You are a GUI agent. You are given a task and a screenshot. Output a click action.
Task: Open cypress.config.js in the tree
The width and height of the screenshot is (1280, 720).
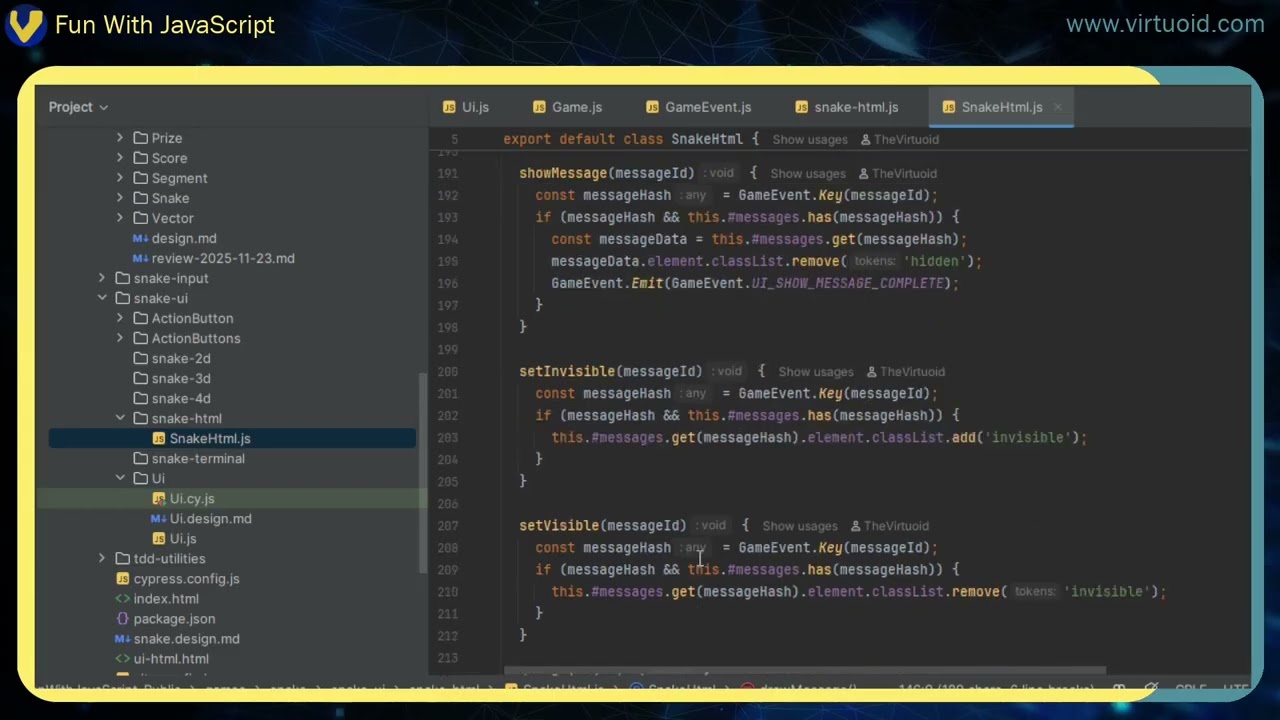click(187, 578)
